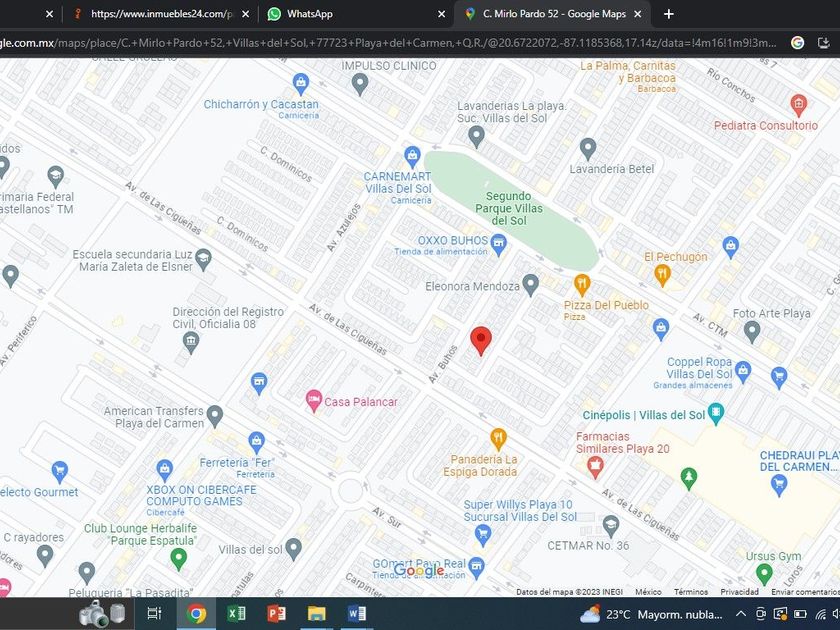The height and width of the screenshot is (630, 840).
Task: Open Word from the Windows taskbar
Action: [356, 613]
